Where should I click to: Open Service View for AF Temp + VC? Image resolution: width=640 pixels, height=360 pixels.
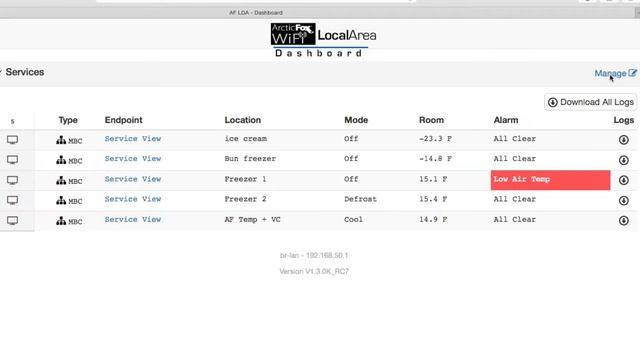(x=133, y=220)
